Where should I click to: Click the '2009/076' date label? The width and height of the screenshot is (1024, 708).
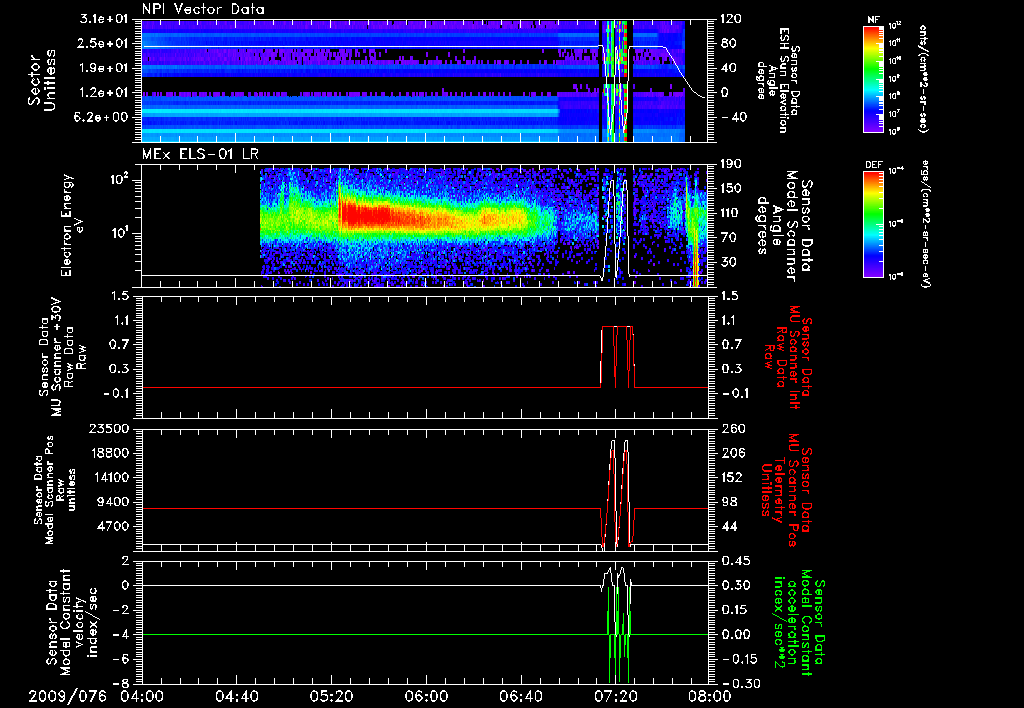[x=67, y=696]
